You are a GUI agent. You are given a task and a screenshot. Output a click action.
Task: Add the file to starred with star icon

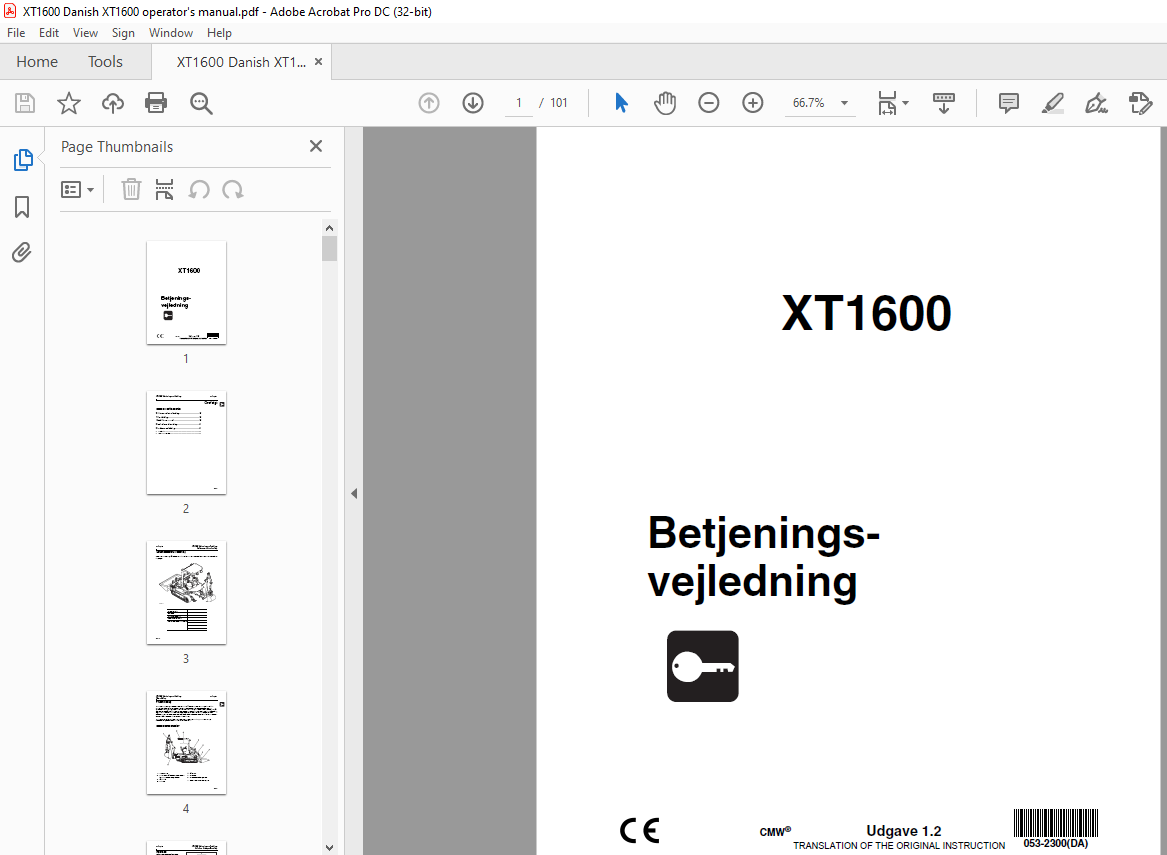click(68, 103)
